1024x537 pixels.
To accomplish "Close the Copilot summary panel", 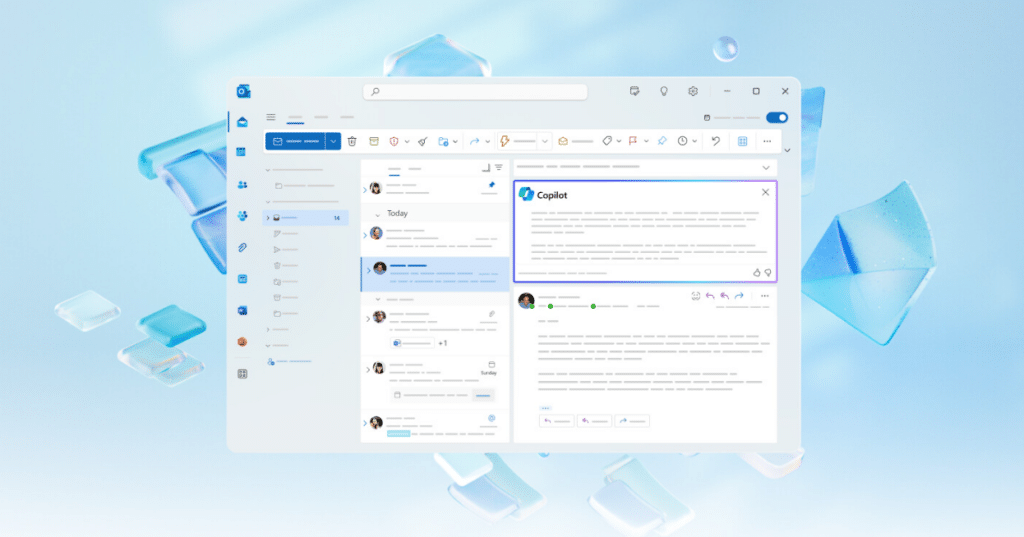I will pyautogui.click(x=765, y=192).
